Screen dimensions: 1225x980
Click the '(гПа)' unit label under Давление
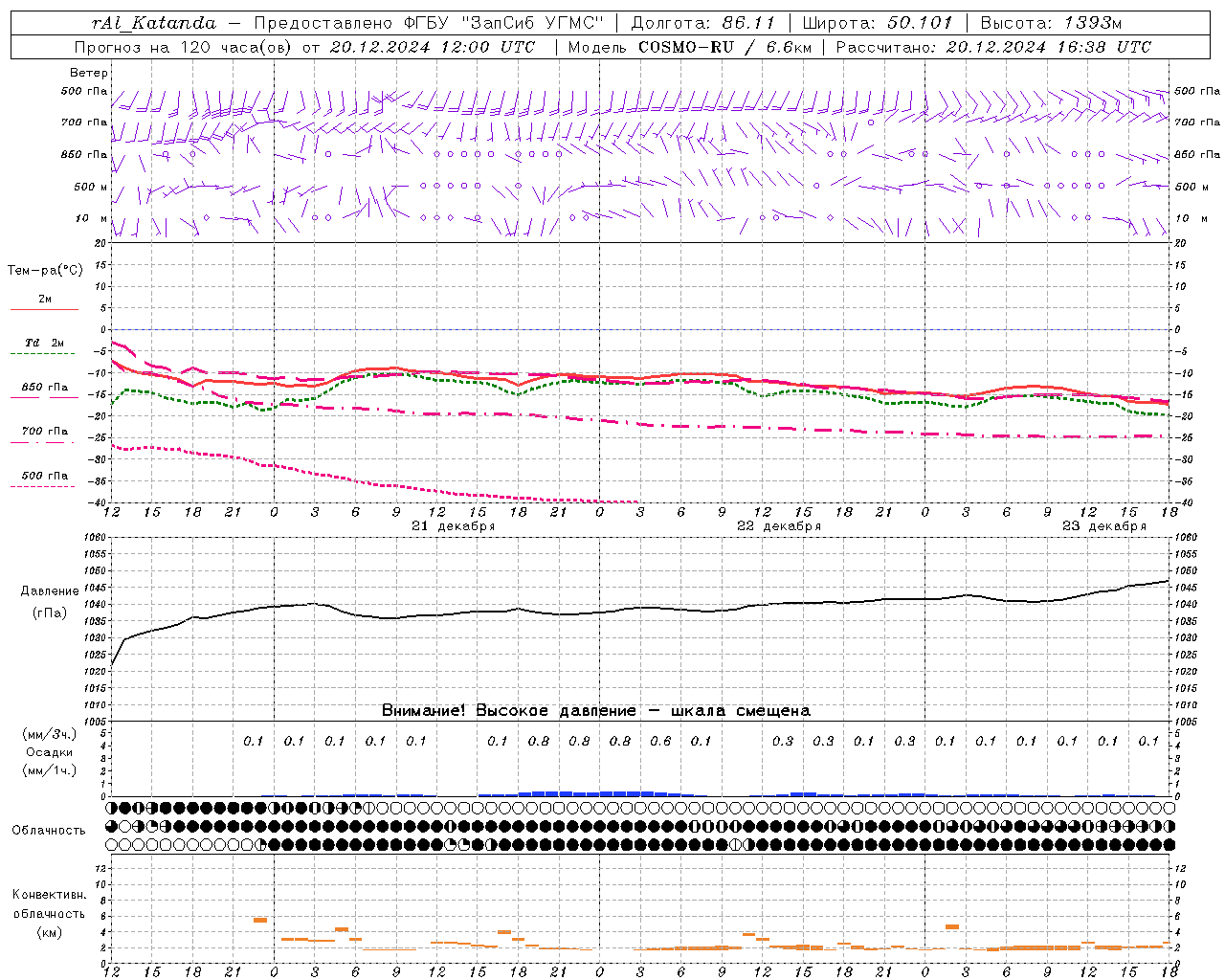(50, 613)
